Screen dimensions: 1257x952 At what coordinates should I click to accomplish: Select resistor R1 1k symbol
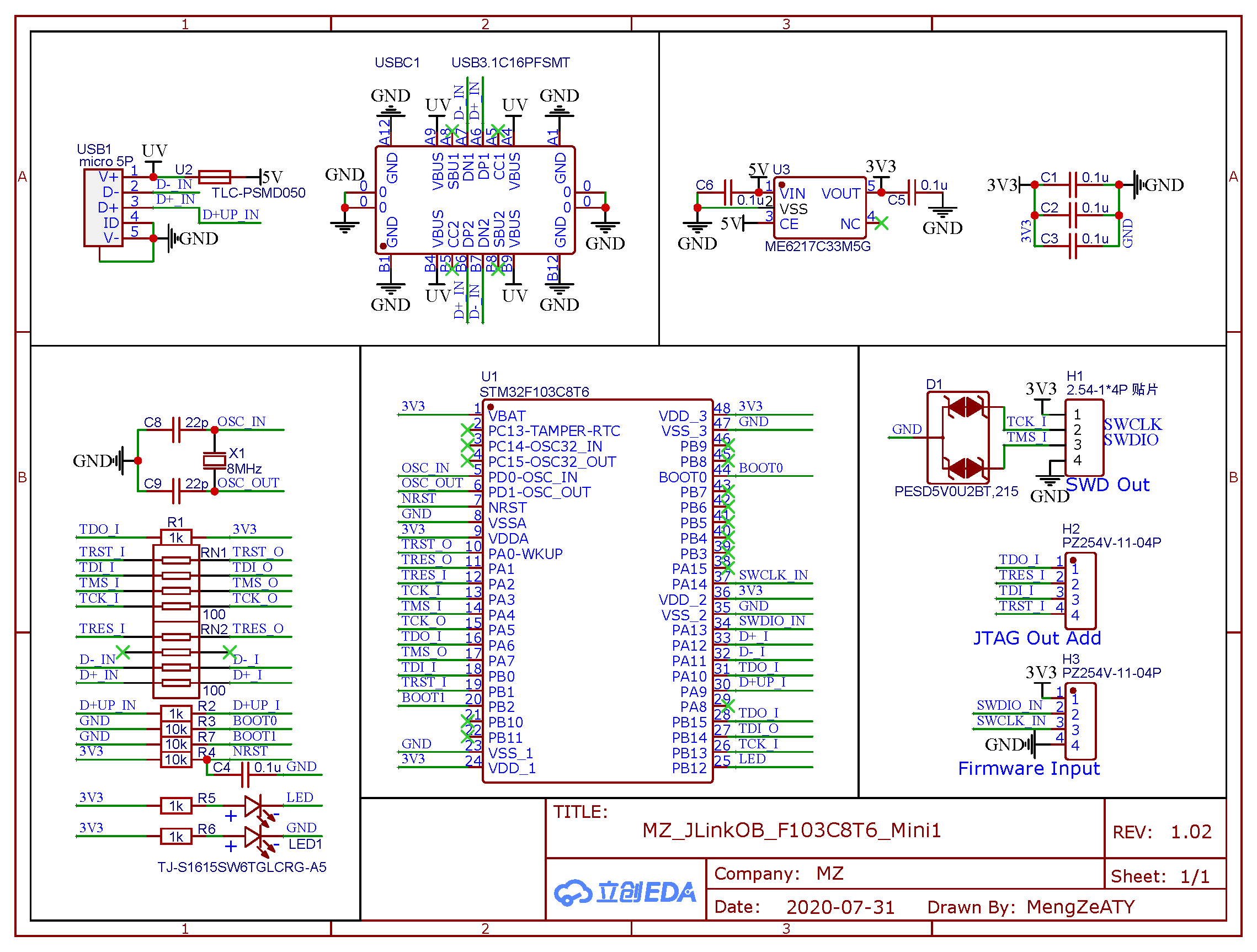coord(176,537)
